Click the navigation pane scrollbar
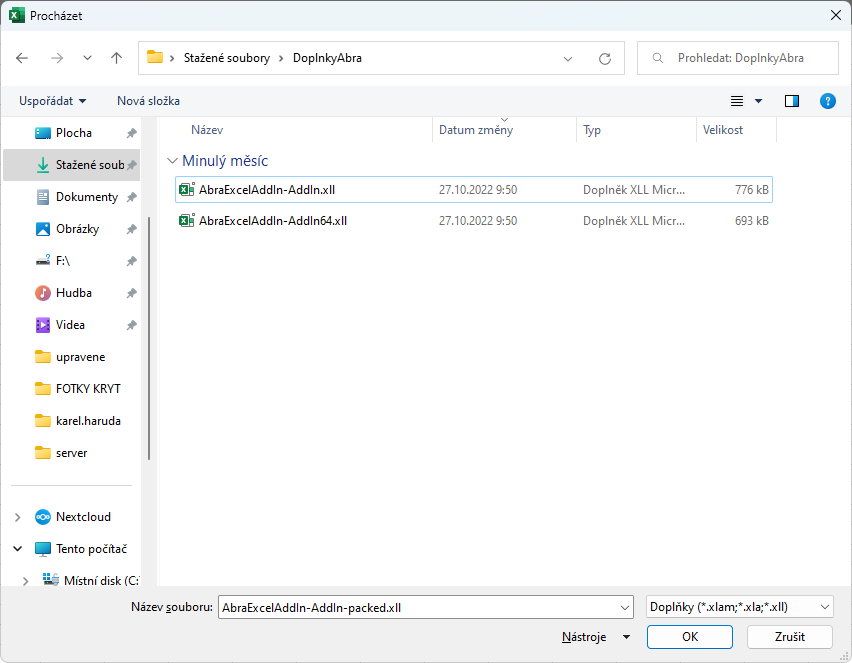This screenshot has width=852, height=663. [149, 338]
